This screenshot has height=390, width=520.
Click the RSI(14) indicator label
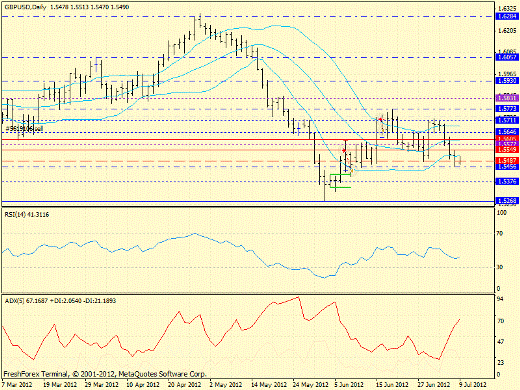27,215
